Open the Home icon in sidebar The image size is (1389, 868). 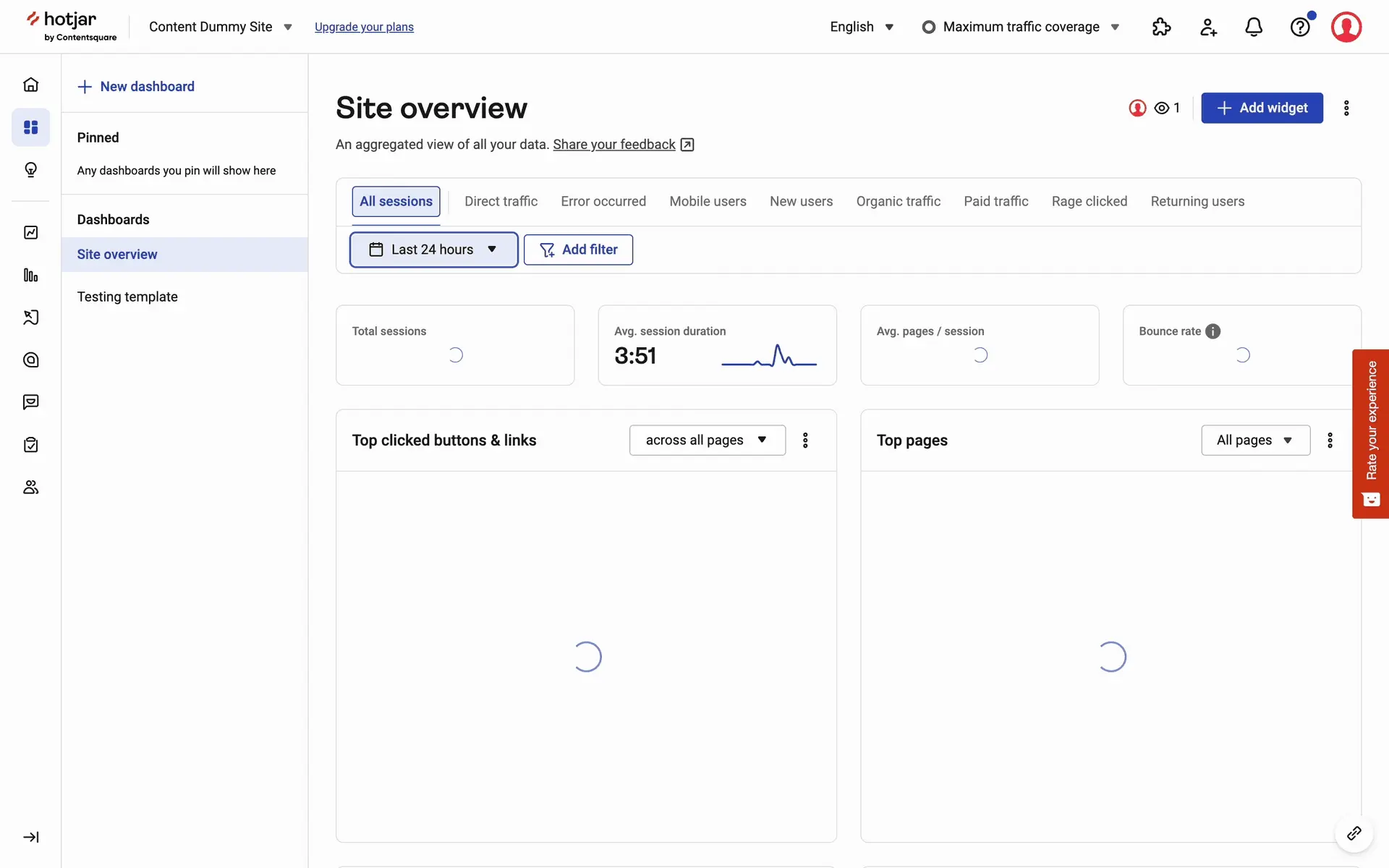(30, 85)
